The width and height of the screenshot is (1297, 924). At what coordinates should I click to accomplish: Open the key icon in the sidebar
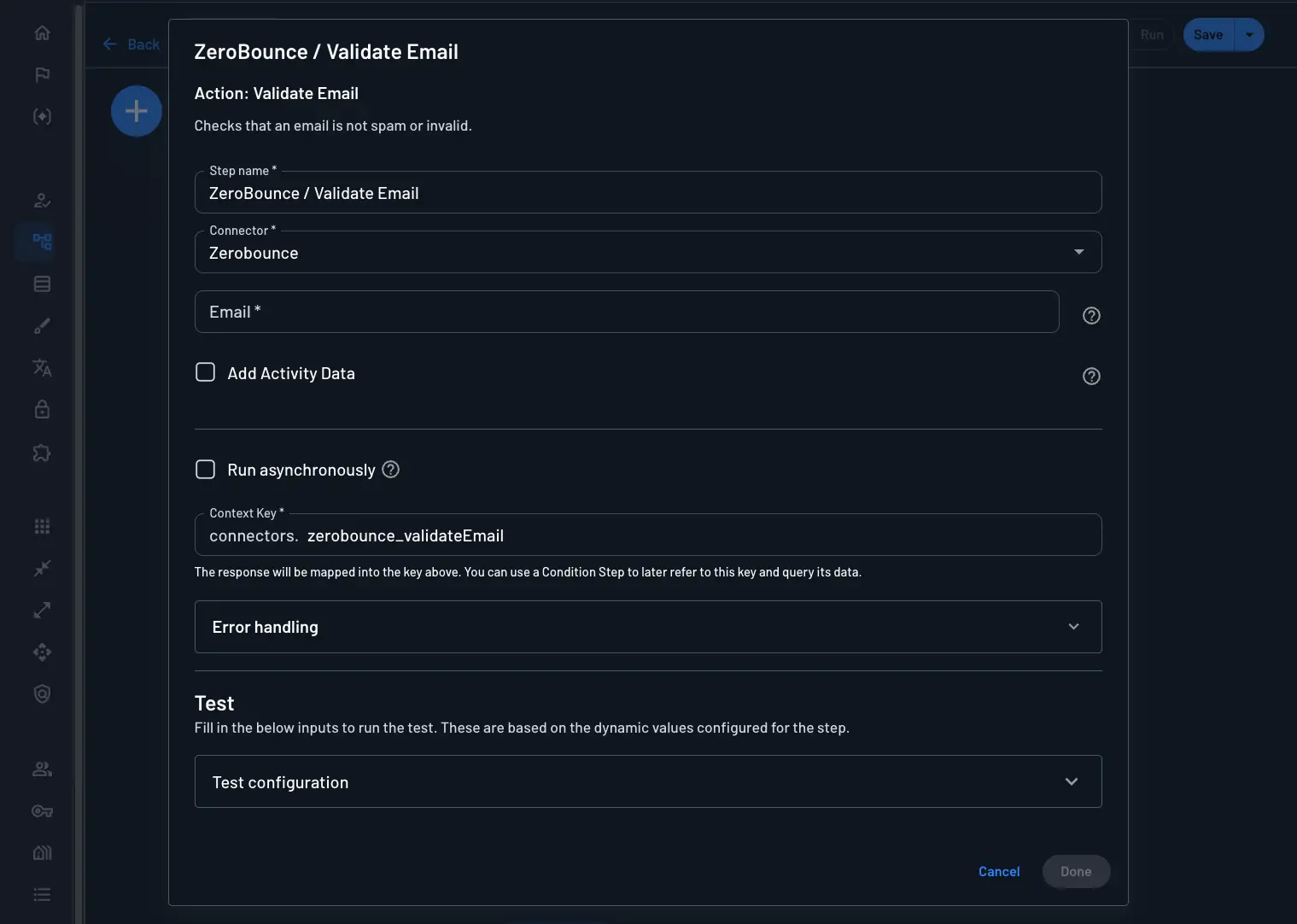[42, 810]
